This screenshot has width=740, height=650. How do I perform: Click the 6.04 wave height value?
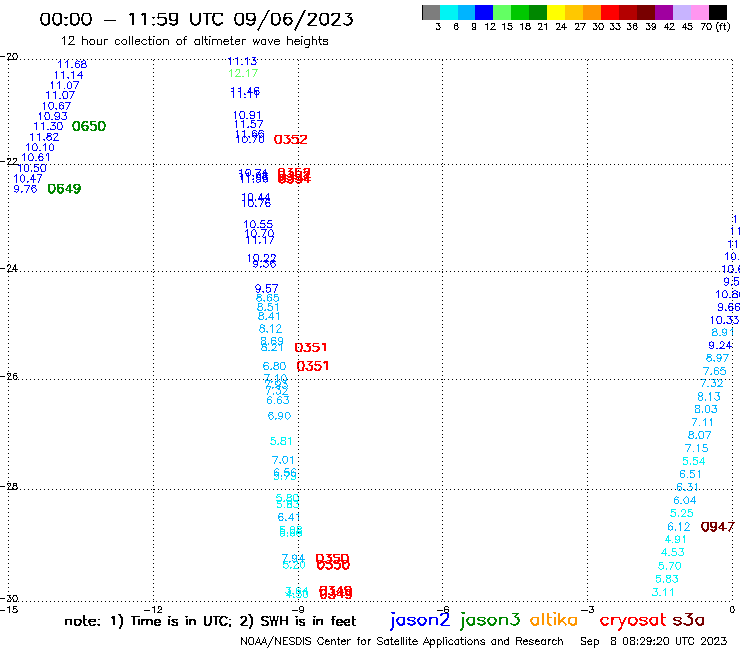(685, 500)
